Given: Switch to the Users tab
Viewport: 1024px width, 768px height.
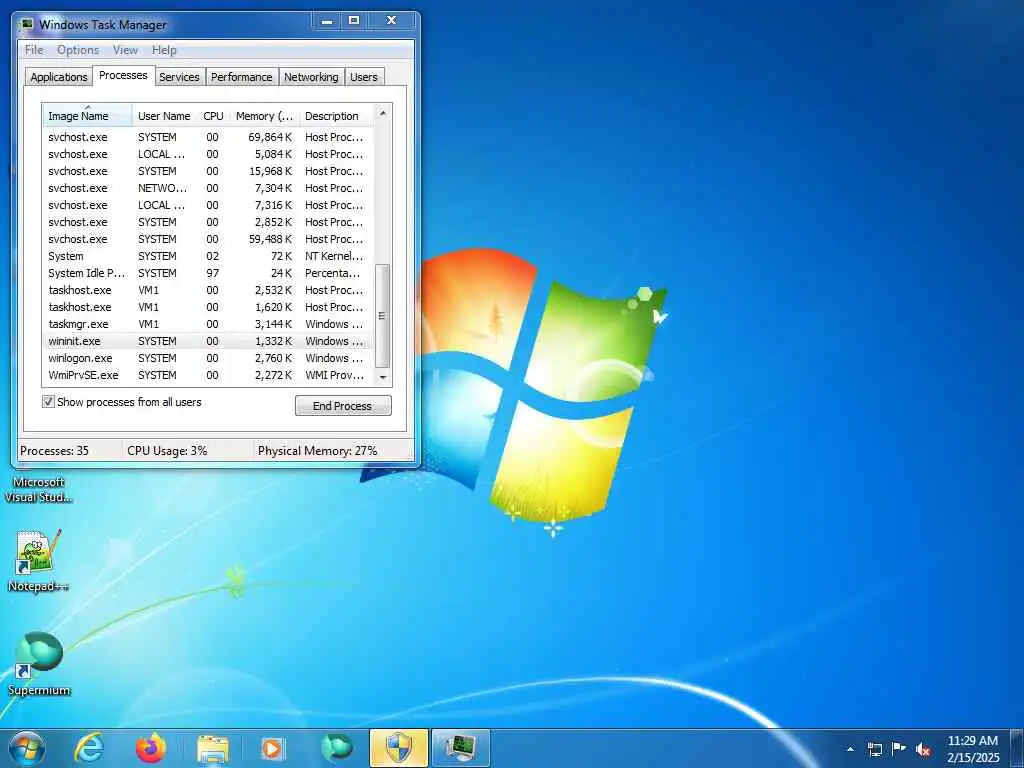Looking at the screenshot, I should click(364, 77).
